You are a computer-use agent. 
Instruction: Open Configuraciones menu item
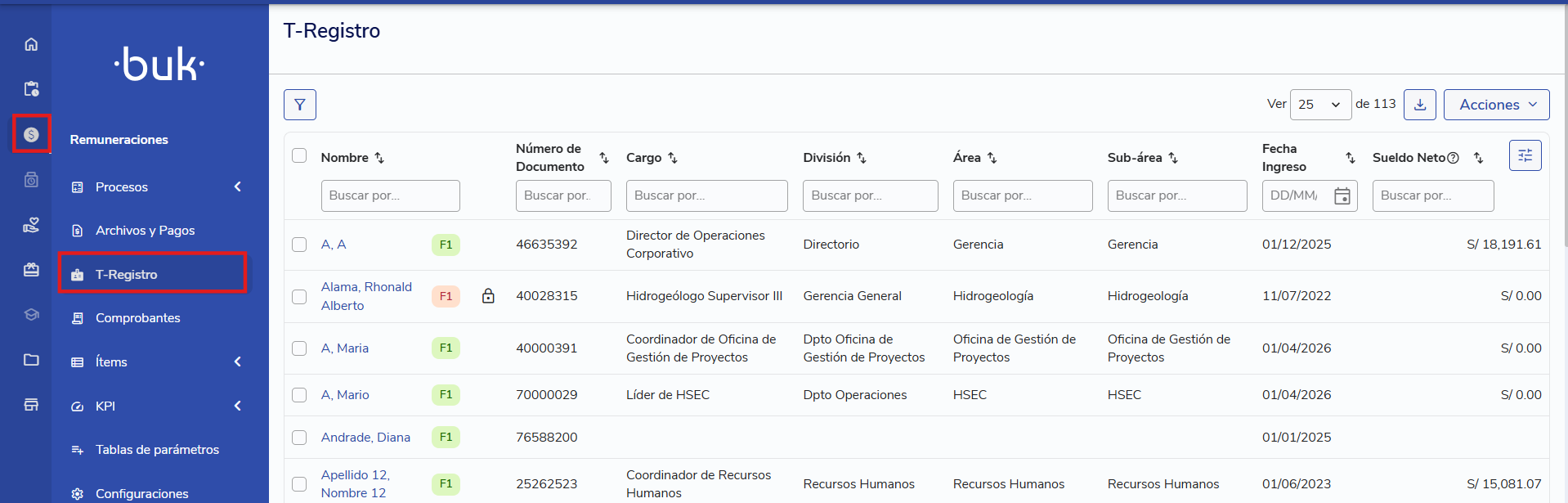(141, 494)
